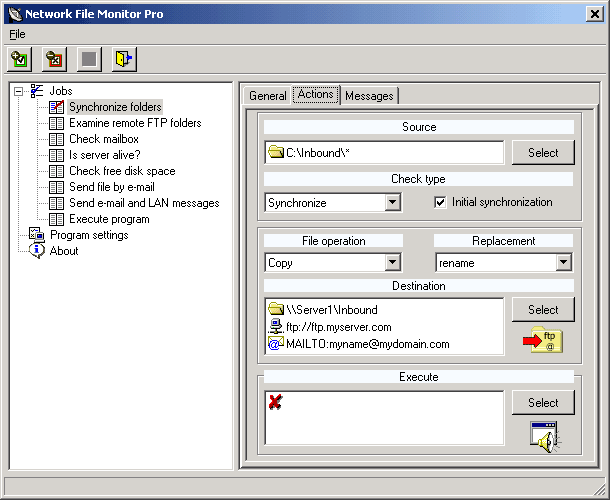The width and height of the screenshot is (610, 500).
Task: Click the envelope icon next to MAILTO entry
Action: 276,344
